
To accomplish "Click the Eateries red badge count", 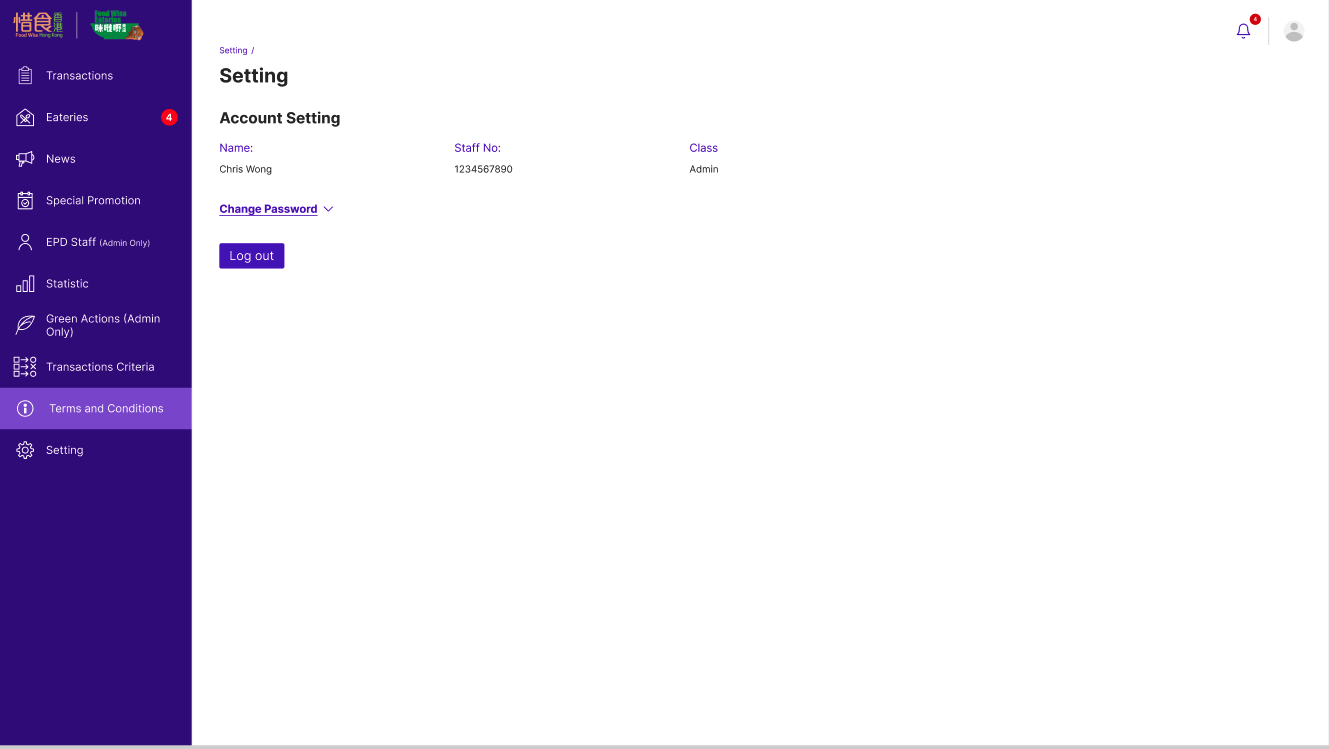I will point(169,117).
